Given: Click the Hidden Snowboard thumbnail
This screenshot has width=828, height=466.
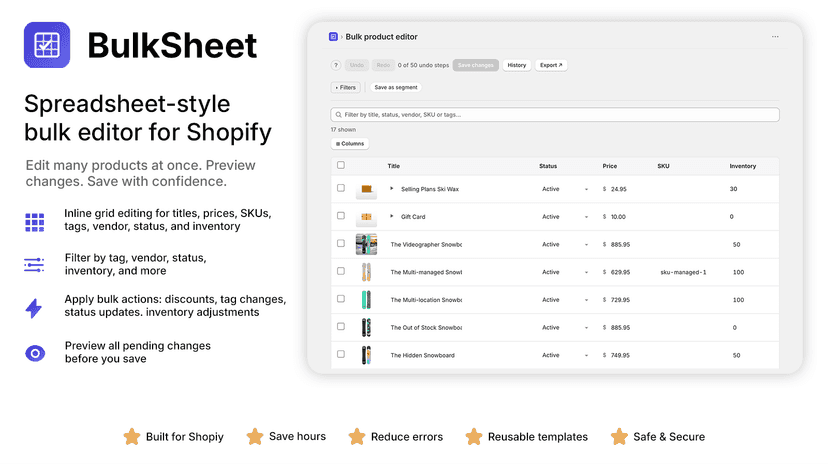Looking at the screenshot, I should [x=366, y=355].
